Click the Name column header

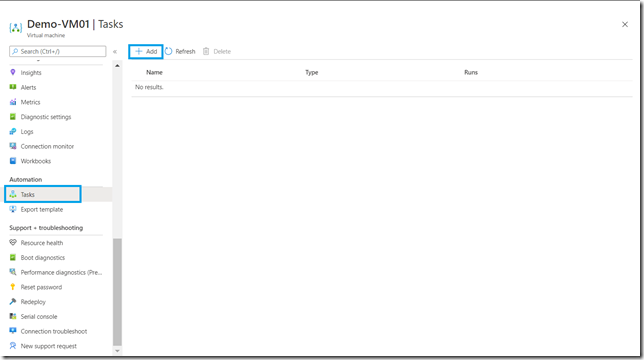point(154,72)
